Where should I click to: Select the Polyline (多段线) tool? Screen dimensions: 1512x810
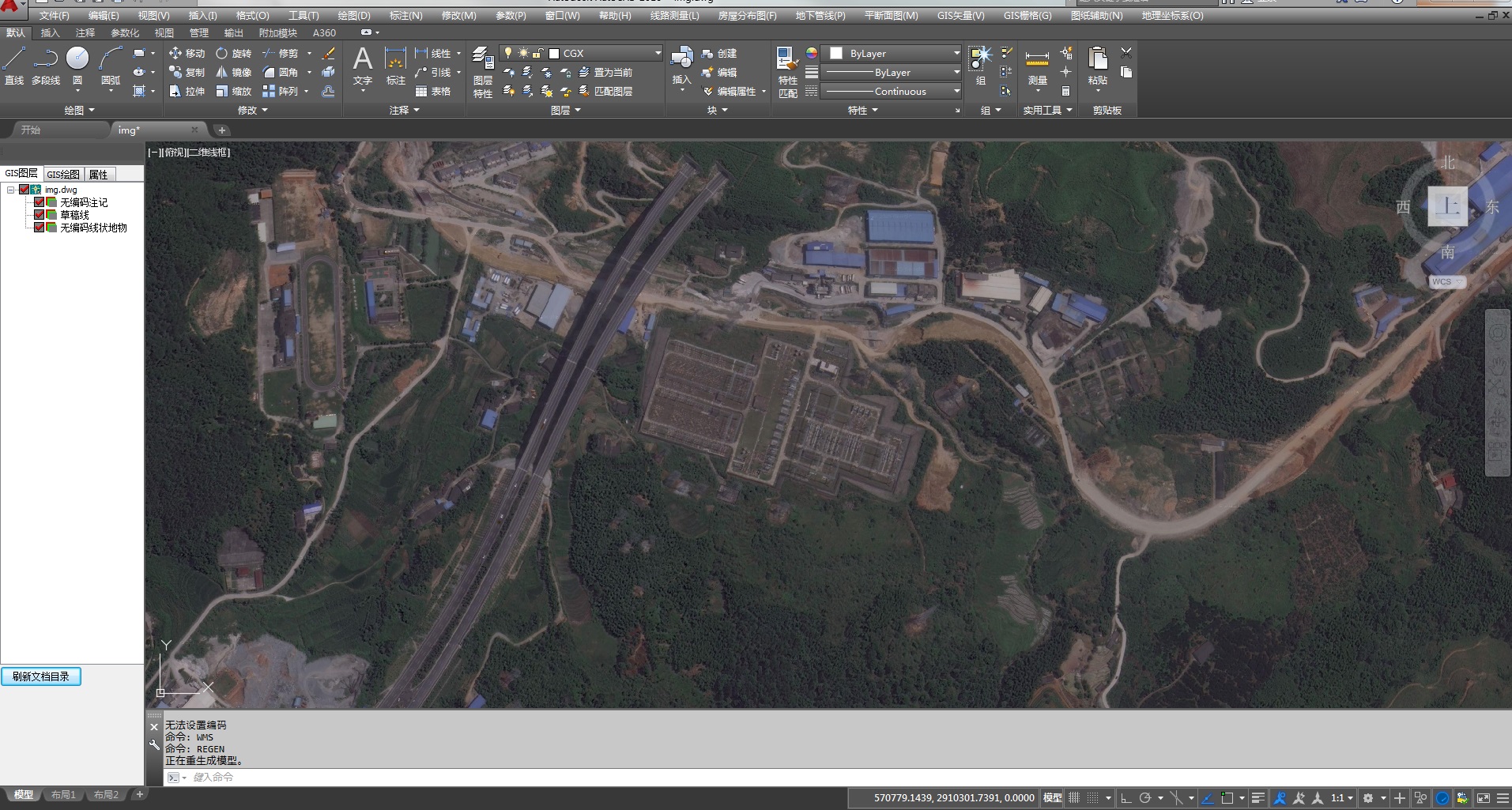(46, 65)
